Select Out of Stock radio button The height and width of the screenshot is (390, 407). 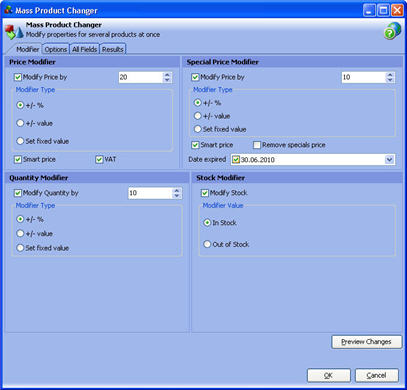pos(207,244)
